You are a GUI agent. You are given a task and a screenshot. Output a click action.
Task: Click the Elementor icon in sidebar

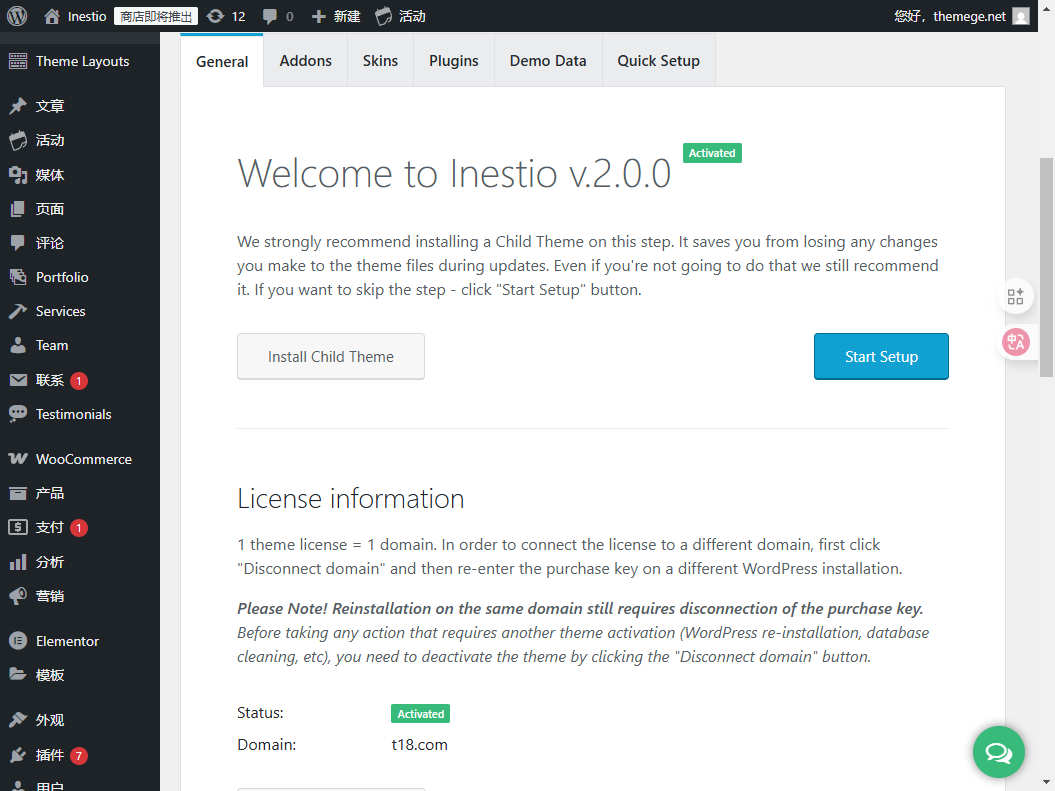click(18, 641)
